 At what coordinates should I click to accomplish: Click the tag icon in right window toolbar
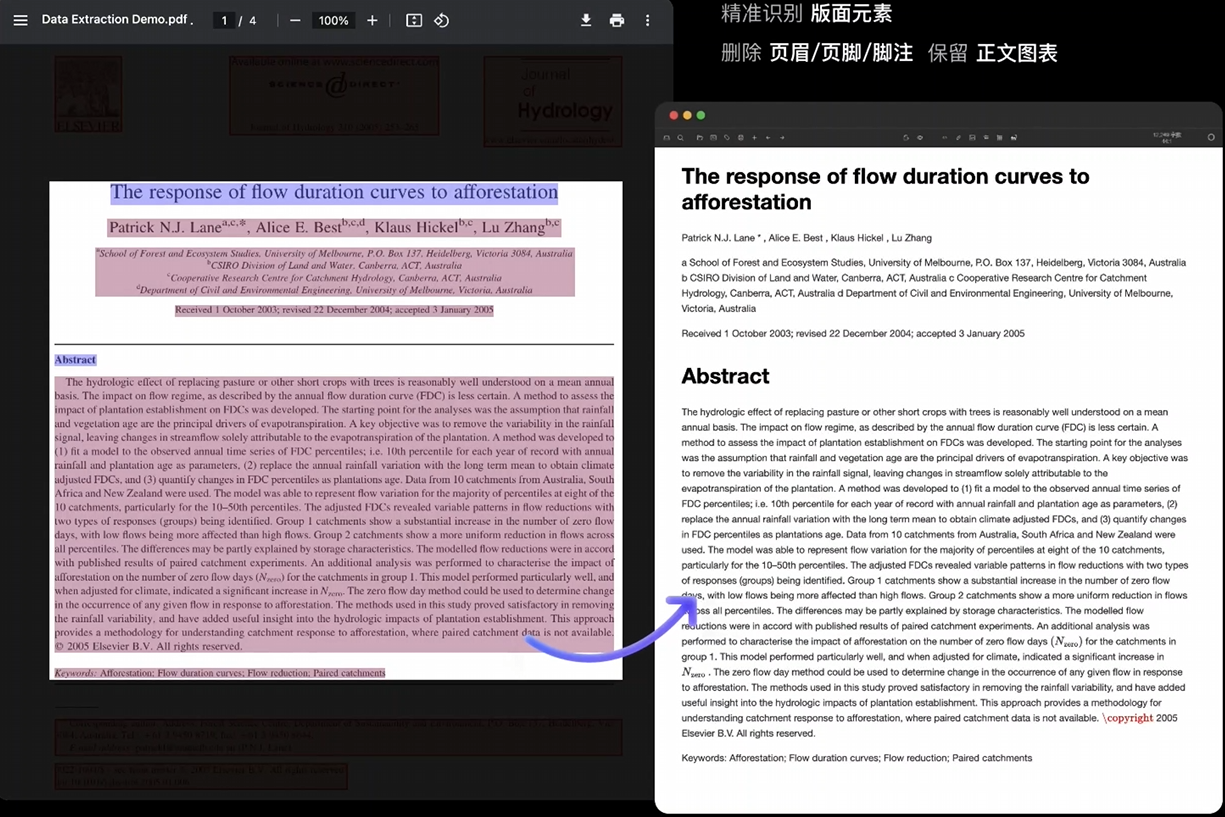point(727,137)
